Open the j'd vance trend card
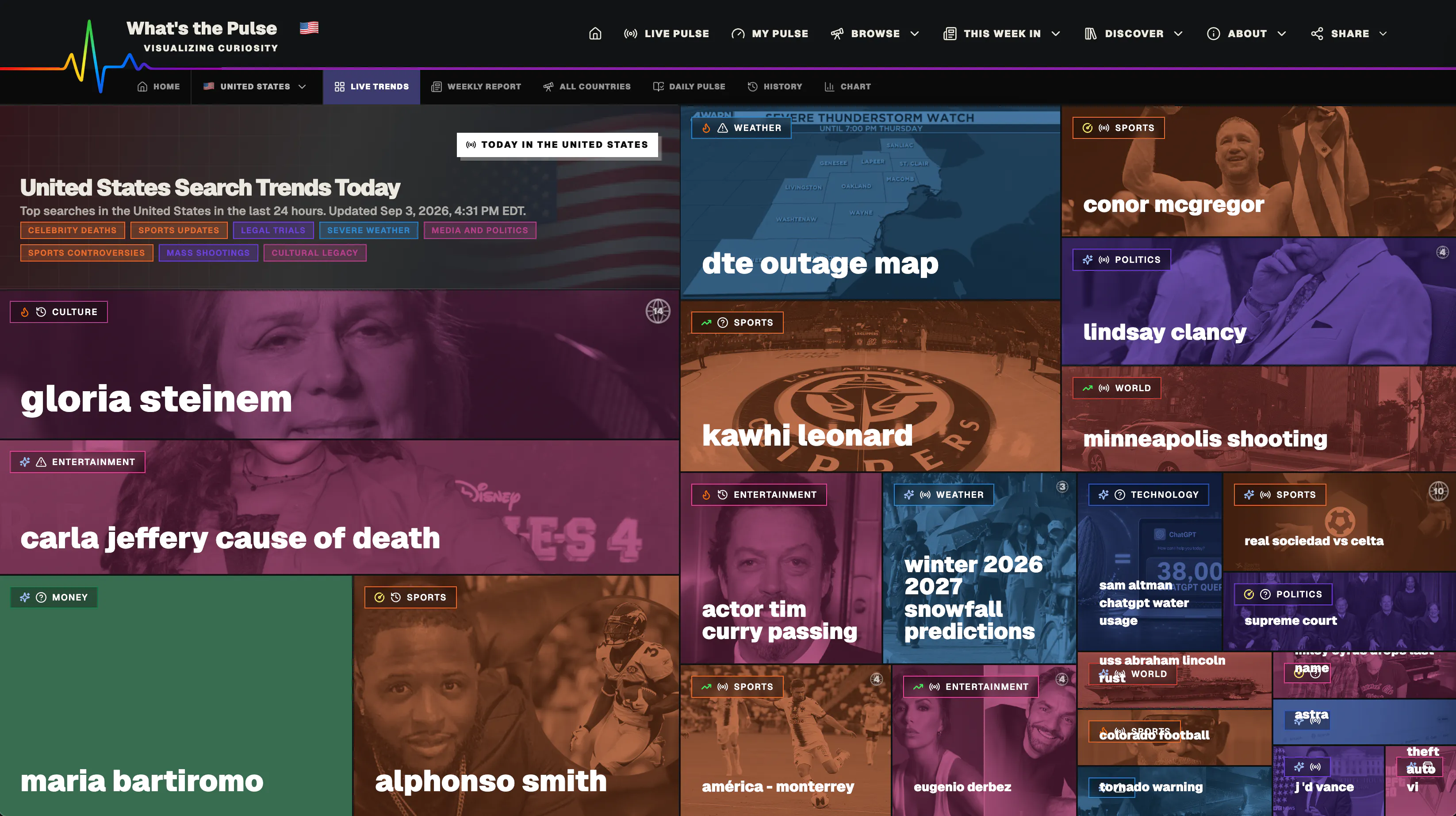Viewport: 1456px width, 816px height. point(1328,781)
